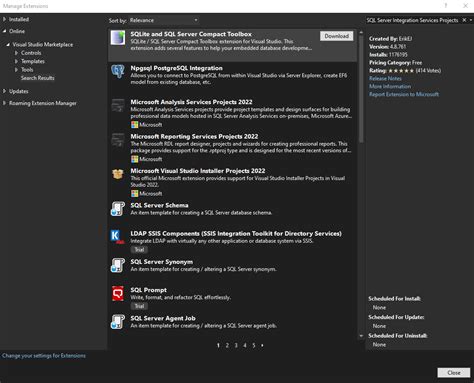Select Microsoft Reporting Services Projects 2022 title
Viewport: 474px width, 383px height.
click(194, 136)
